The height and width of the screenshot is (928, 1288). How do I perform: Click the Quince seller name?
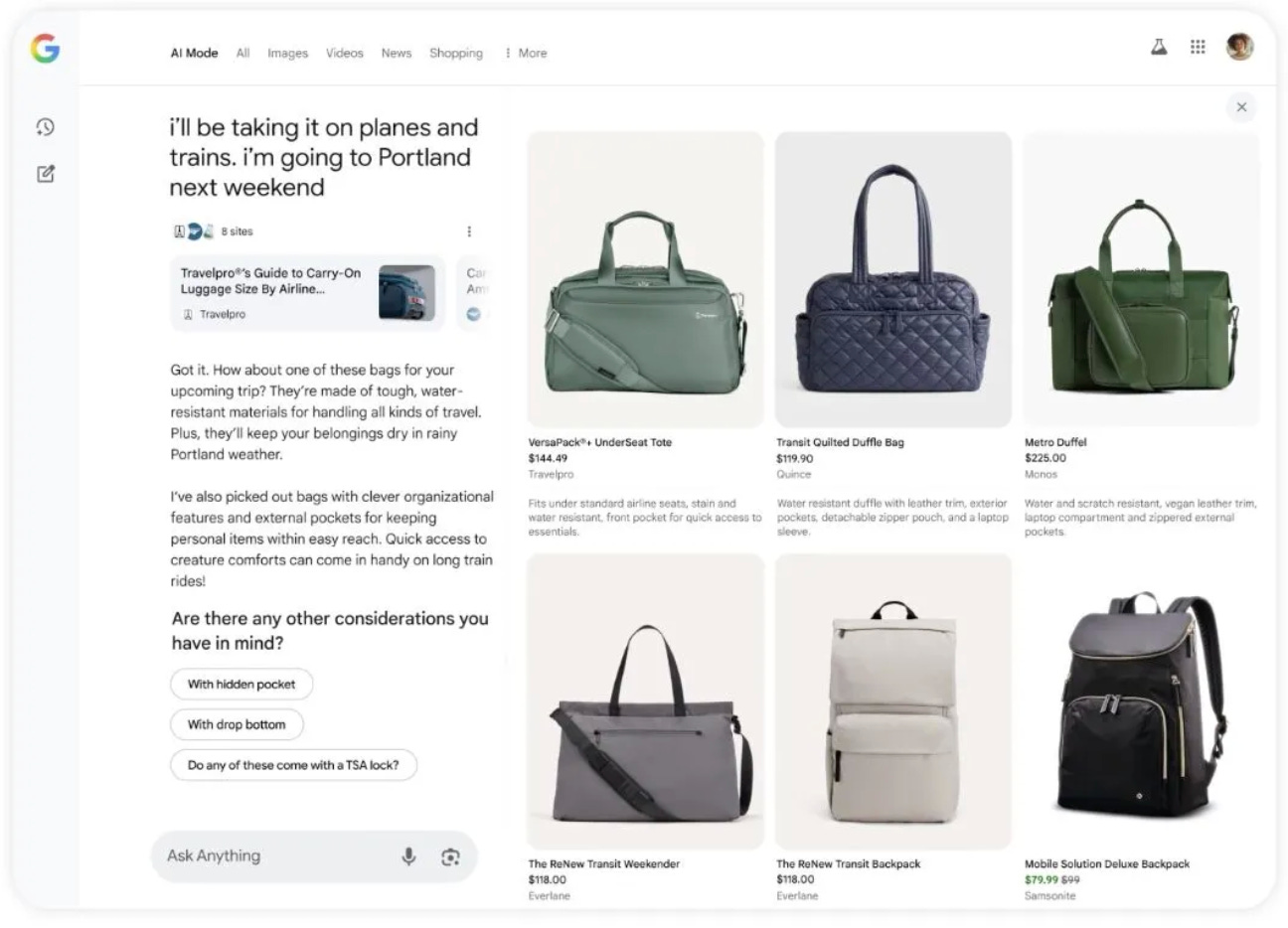[794, 474]
